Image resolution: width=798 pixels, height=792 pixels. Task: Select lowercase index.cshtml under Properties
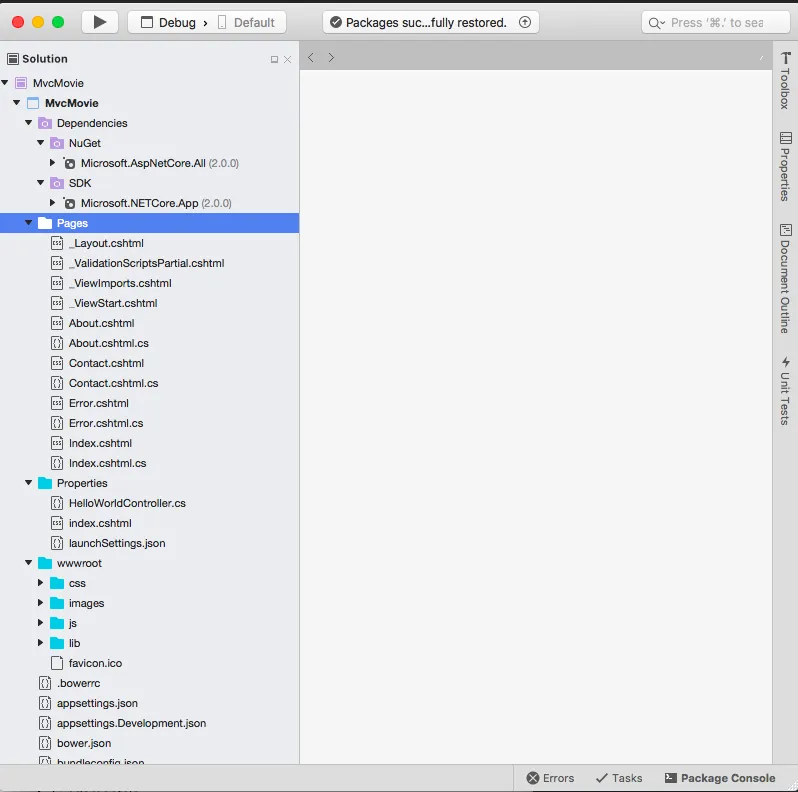click(x=100, y=523)
